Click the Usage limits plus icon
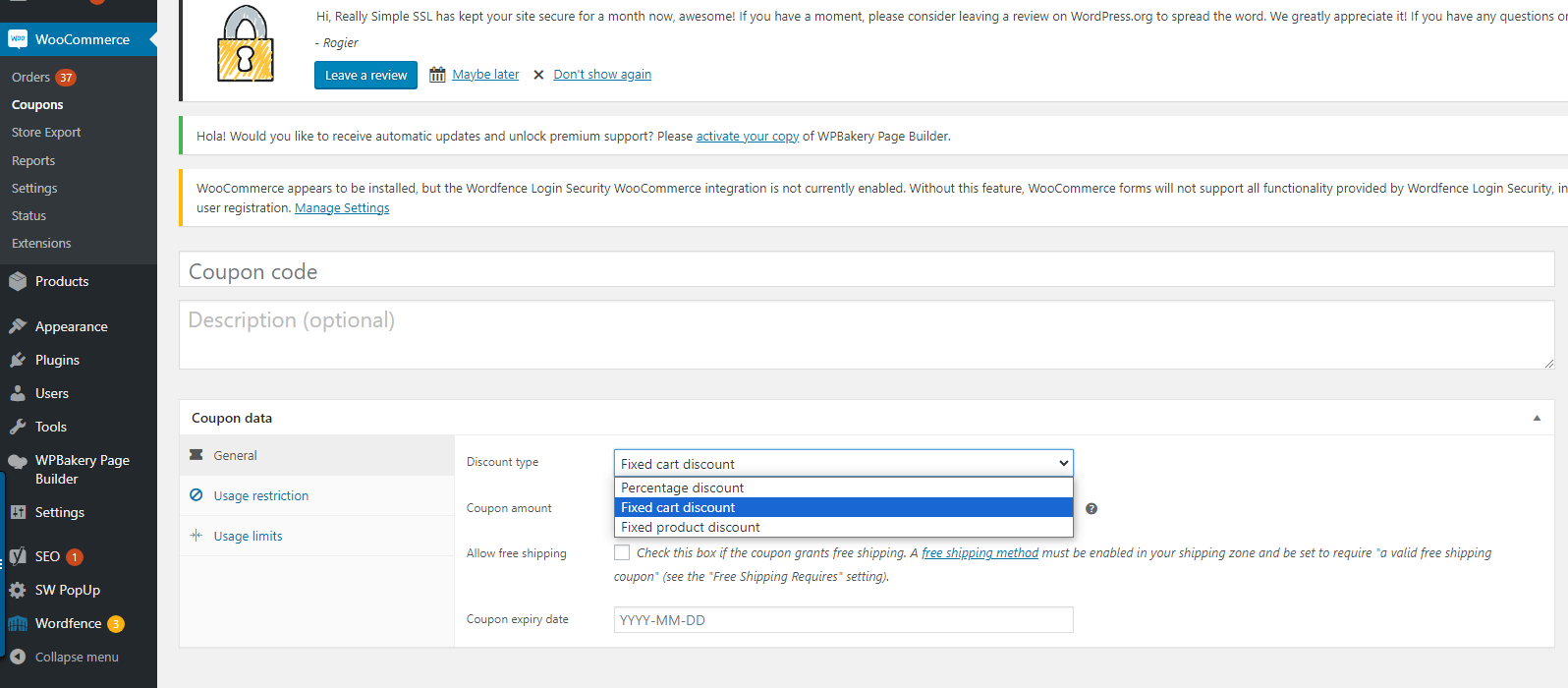This screenshot has height=688, width=1568. tap(196, 536)
